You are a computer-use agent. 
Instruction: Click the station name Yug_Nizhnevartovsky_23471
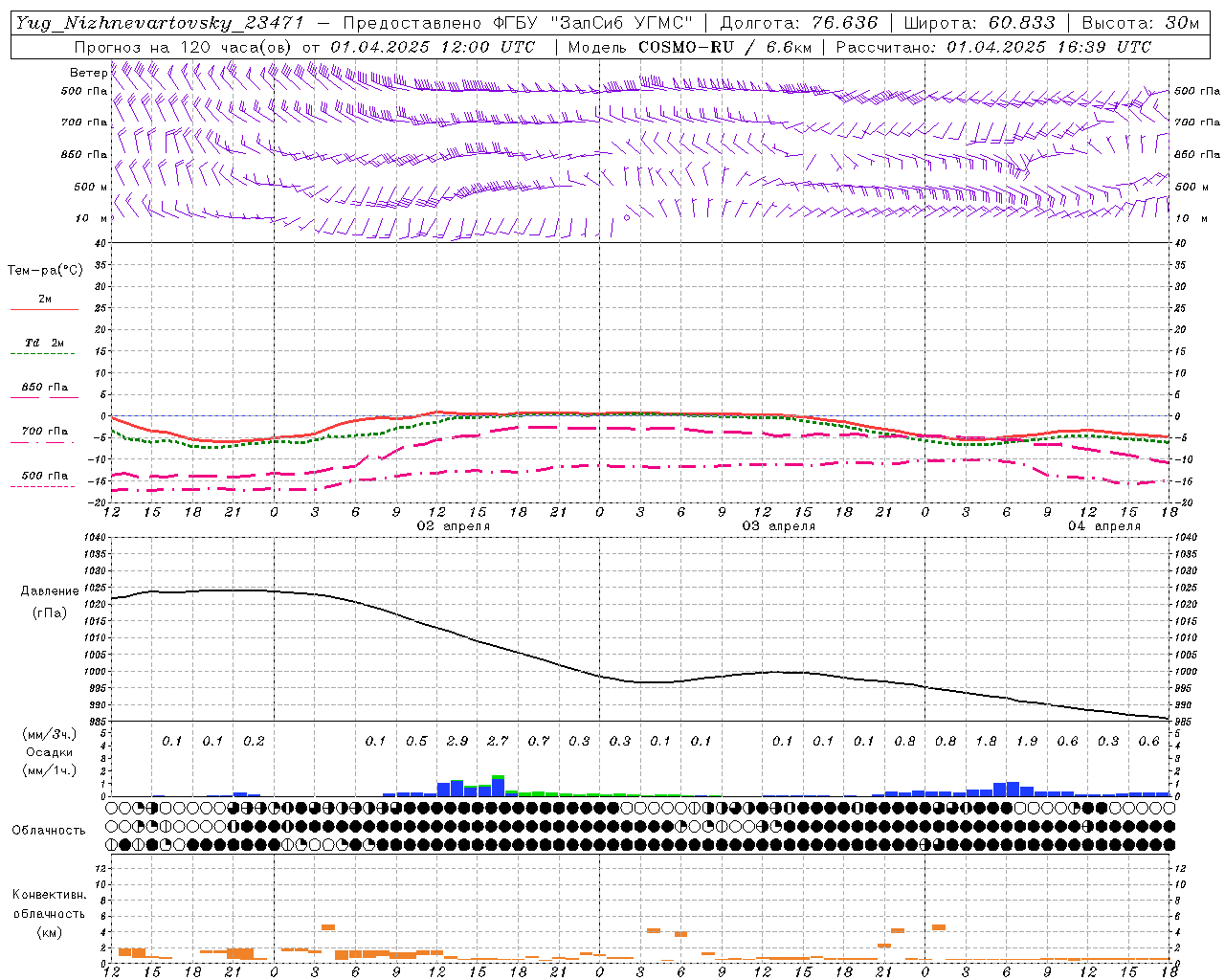point(160,23)
